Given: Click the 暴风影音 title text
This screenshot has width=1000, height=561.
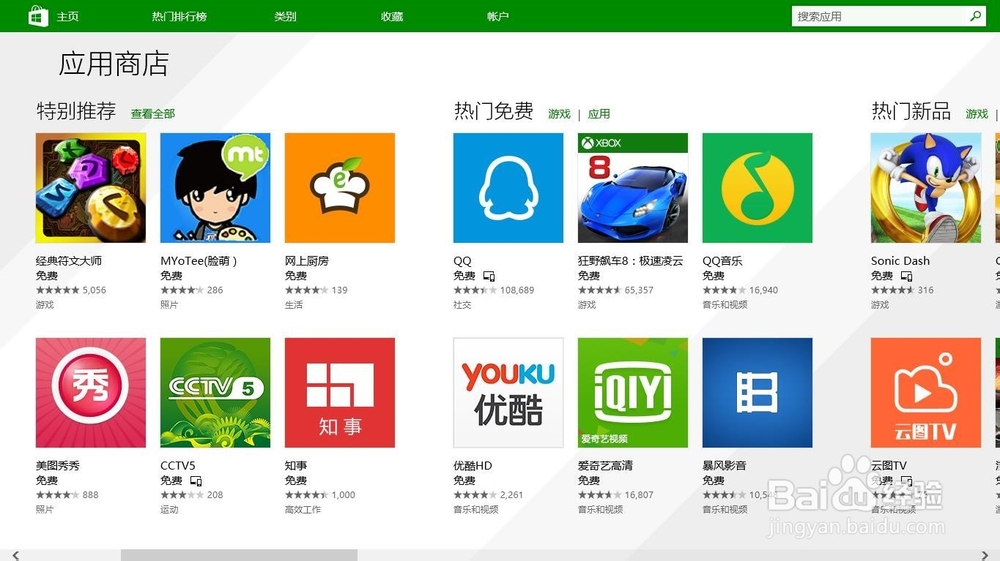Looking at the screenshot, I should point(724,465).
